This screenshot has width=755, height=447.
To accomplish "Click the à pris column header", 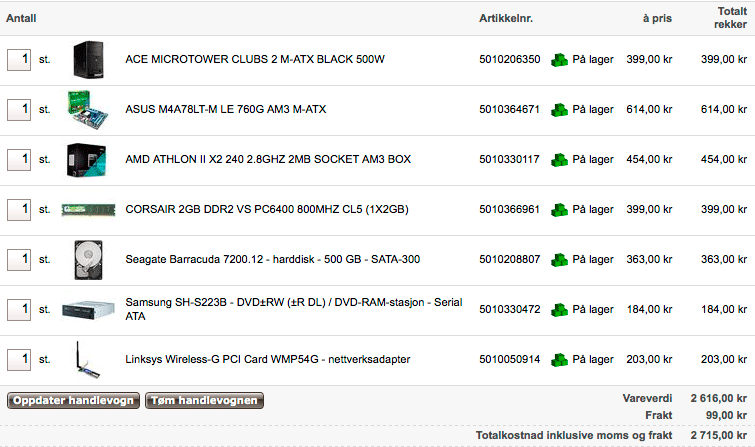I will pyautogui.click(x=657, y=18).
